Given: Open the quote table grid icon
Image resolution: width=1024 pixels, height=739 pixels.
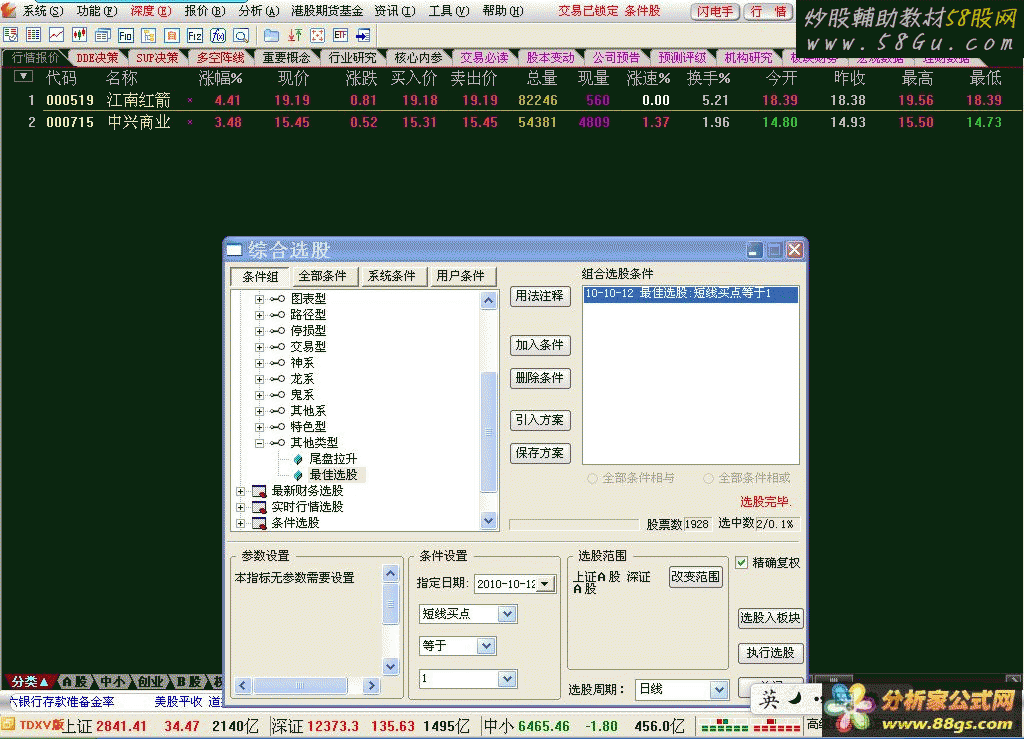Looking at the screenshot, I should (33, 35).
